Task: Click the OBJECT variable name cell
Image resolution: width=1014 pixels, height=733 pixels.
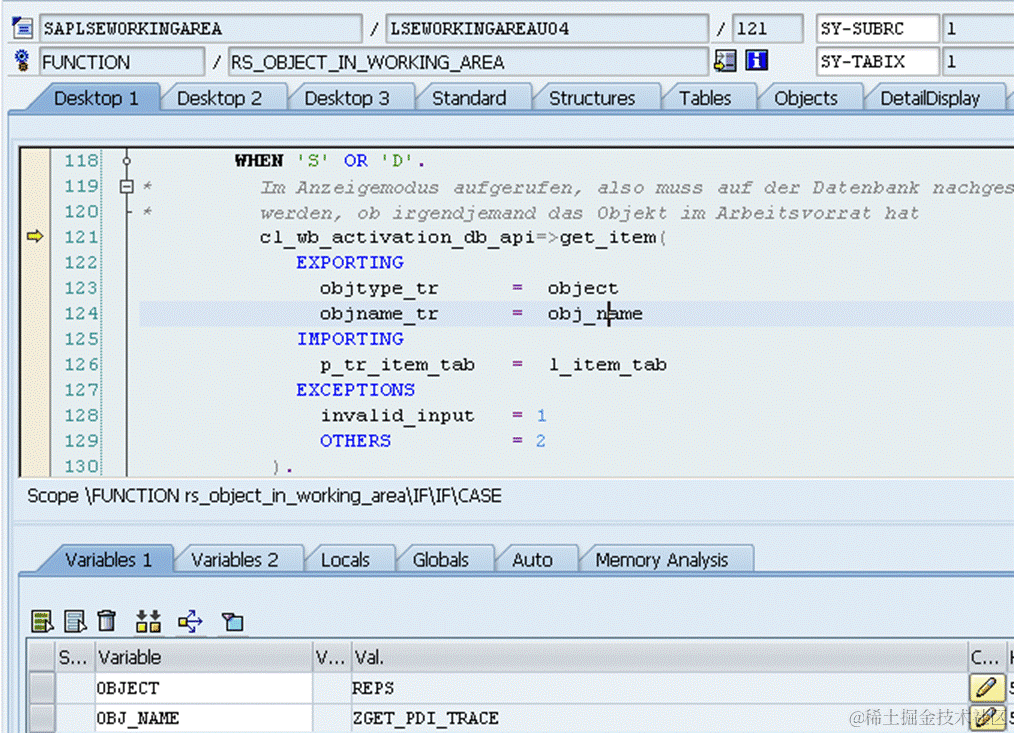Action: click(x=204, y=688)
